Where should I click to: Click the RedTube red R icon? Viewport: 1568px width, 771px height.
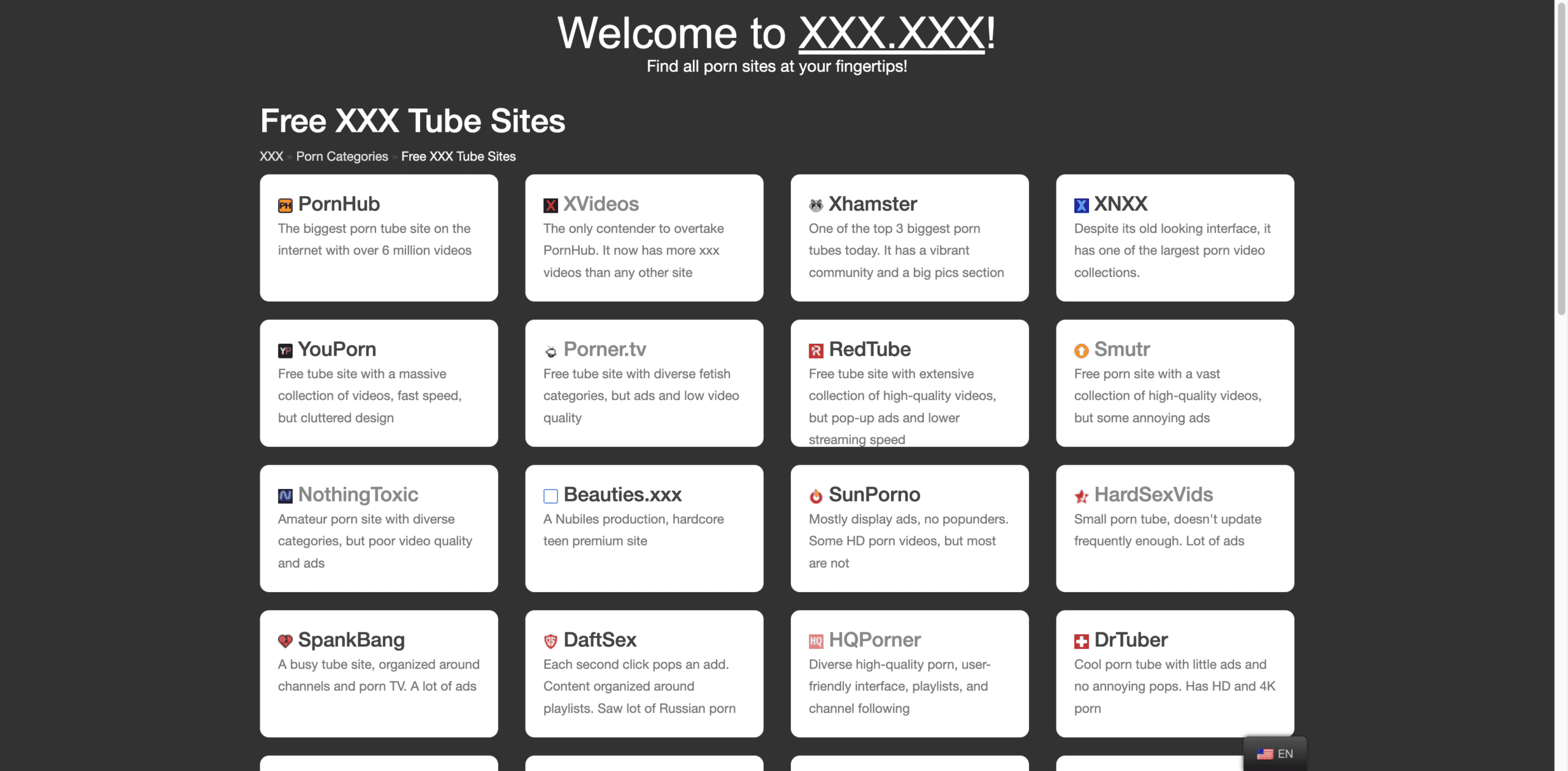pyautogui.click(x=815, y=350)
